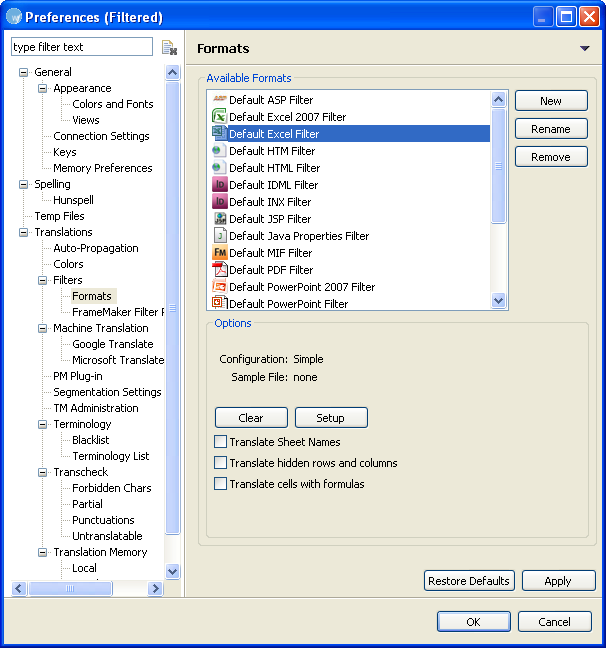Select Untranslatable under Transcheck
Image resolution: width=606 pixels, height=648 pixels.
(x=107, y=536)
